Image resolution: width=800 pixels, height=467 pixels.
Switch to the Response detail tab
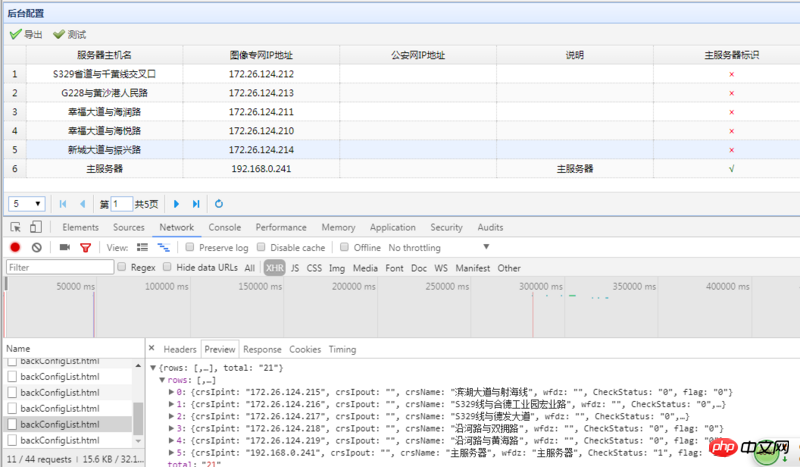pos(262,349)
